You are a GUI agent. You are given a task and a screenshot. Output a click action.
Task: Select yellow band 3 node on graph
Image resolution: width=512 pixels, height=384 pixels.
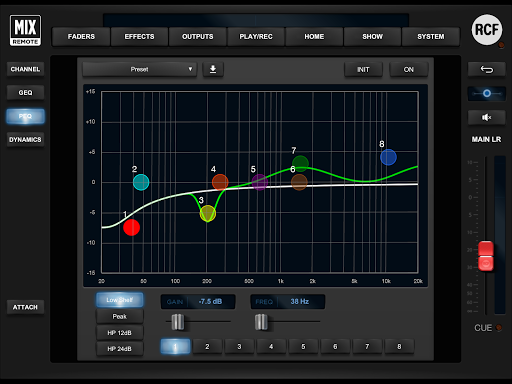[x=208, y=213]
